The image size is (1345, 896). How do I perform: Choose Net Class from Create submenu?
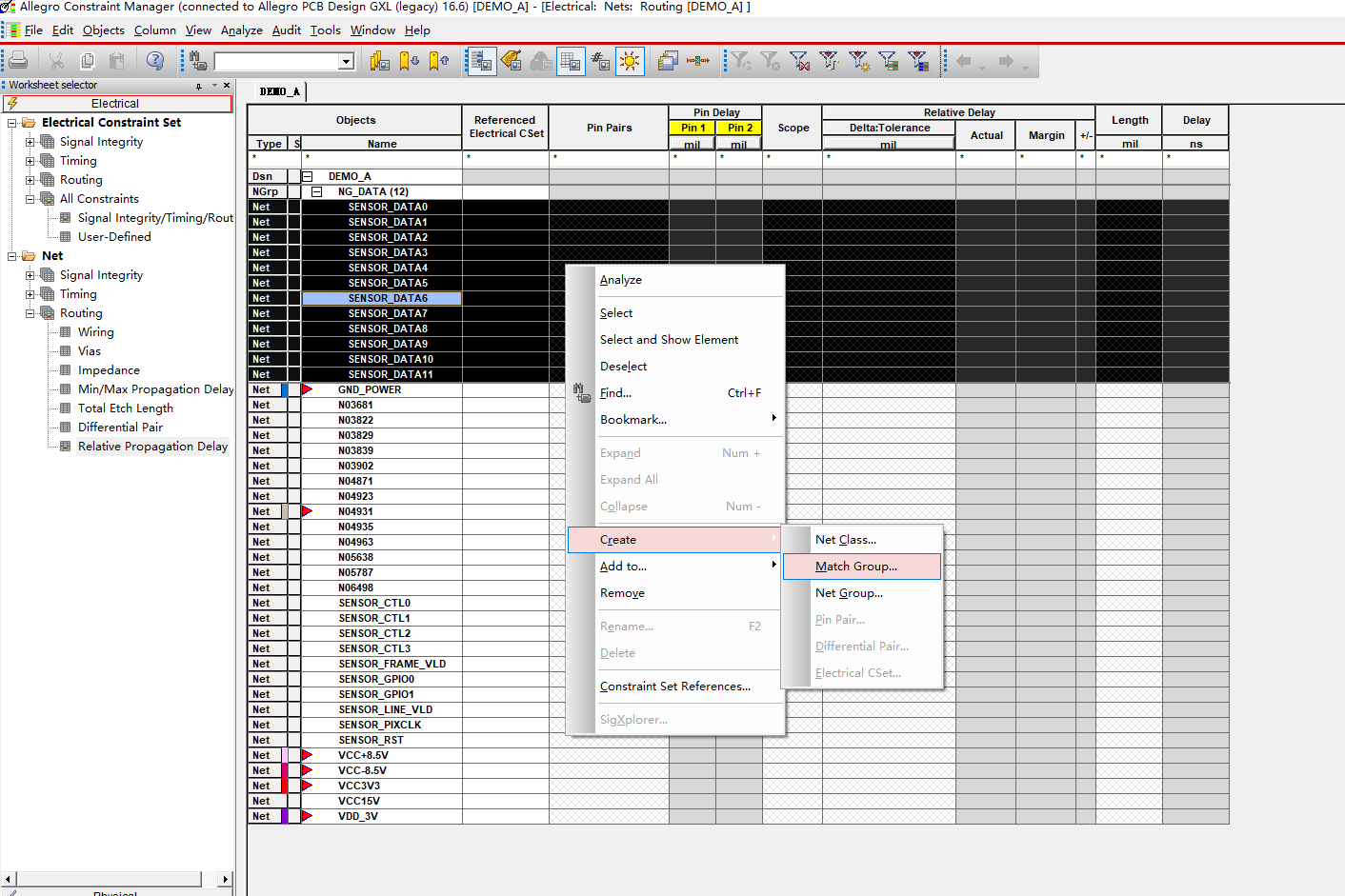(862, 540)
